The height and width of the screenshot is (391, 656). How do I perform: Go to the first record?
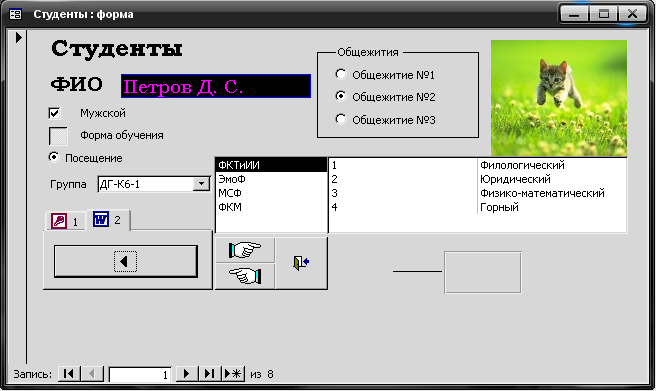[69, 373]
